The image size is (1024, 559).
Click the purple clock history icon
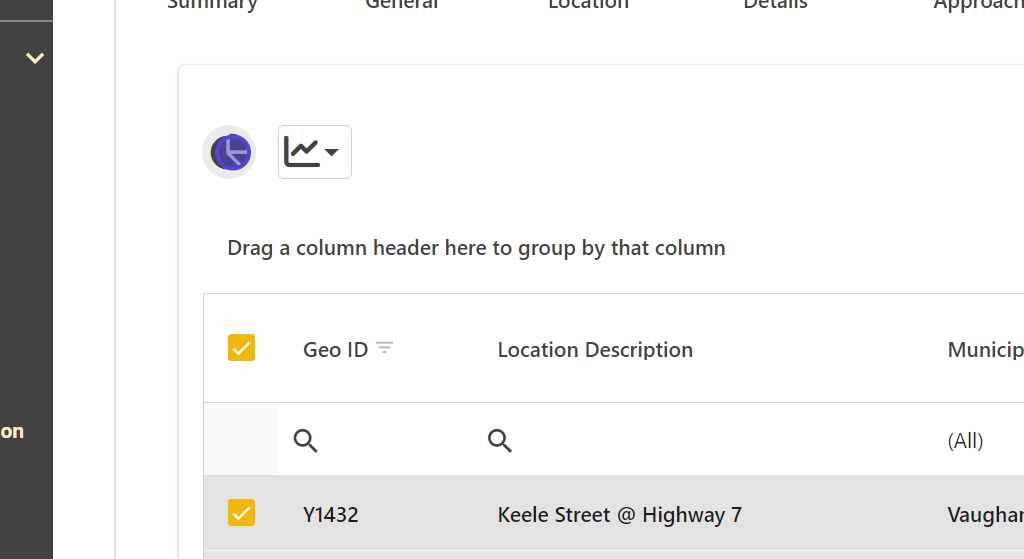click(x=229, y=152)
